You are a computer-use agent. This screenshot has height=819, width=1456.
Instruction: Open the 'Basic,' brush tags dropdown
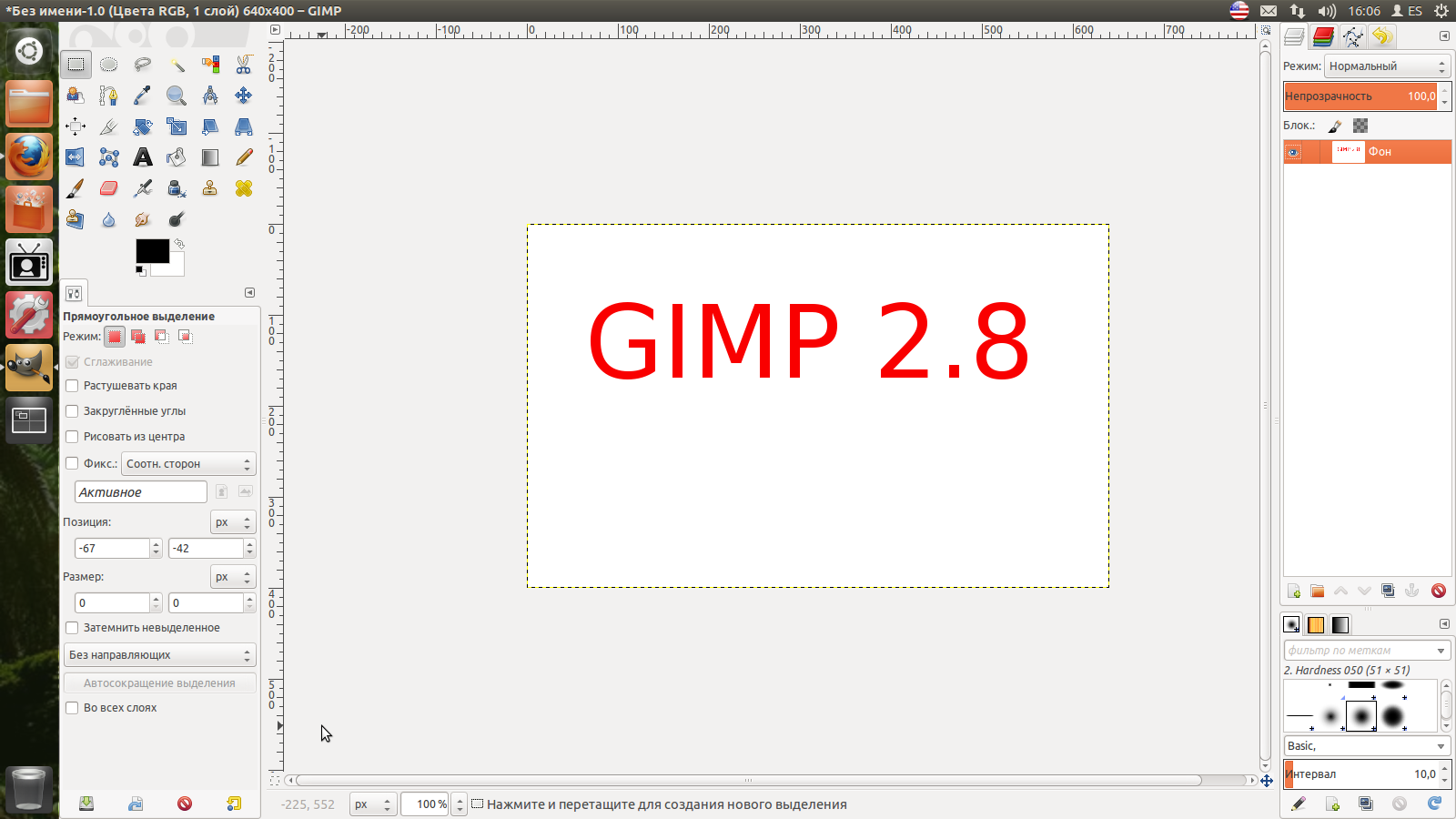(x=1367, y=746)
